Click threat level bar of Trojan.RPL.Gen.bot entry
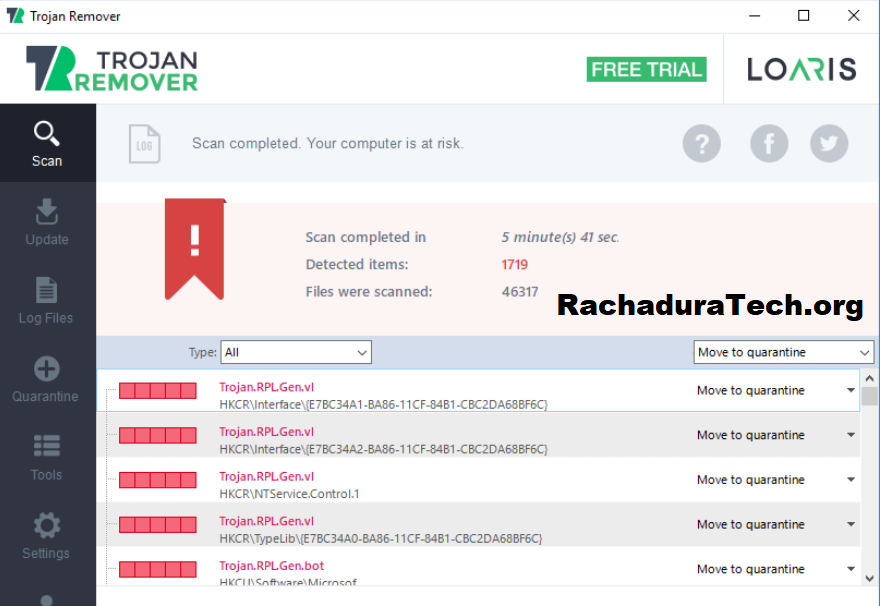Viewport: 880px width, 606px height. [x=158, y=570]
